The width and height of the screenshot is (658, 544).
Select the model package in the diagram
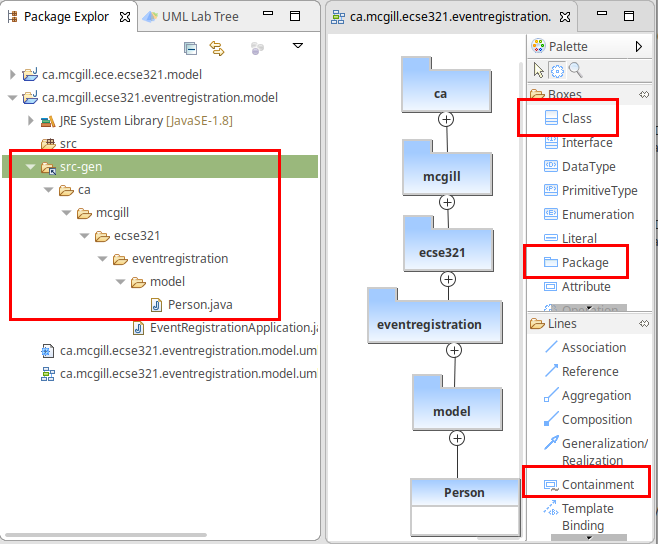457,403
